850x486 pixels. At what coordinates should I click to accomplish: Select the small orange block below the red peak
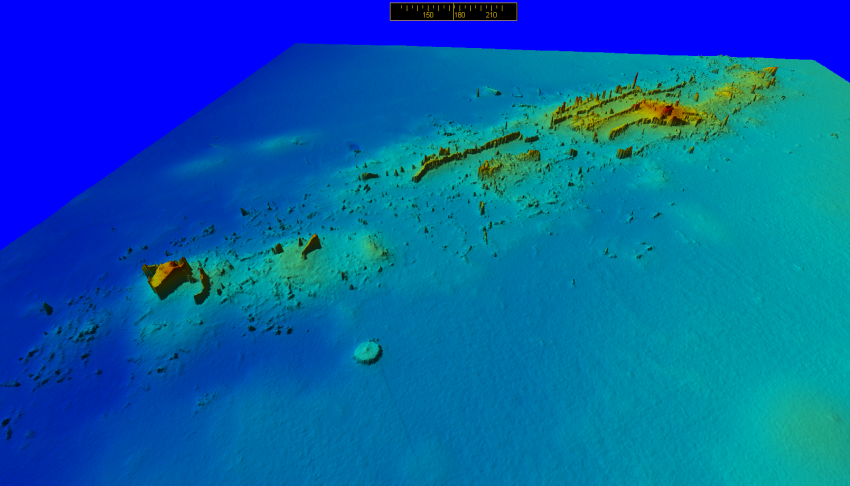(x=625, y=153)
